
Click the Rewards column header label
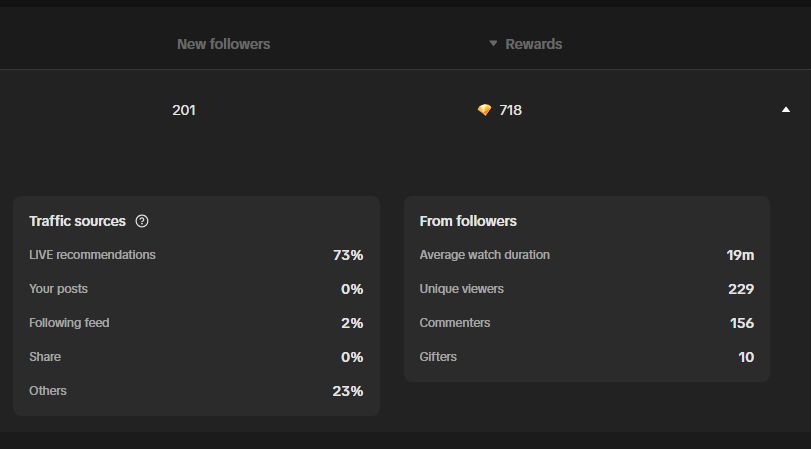point(534,44)
